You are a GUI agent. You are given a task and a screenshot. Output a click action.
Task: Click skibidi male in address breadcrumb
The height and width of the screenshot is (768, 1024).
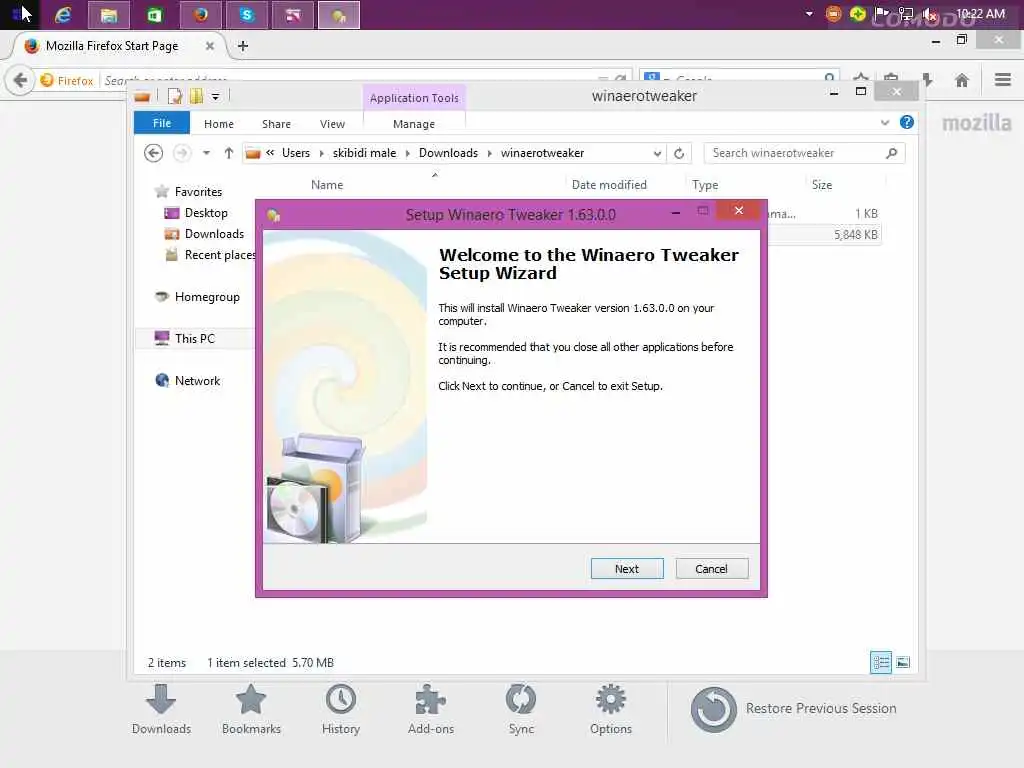[364, 153]
